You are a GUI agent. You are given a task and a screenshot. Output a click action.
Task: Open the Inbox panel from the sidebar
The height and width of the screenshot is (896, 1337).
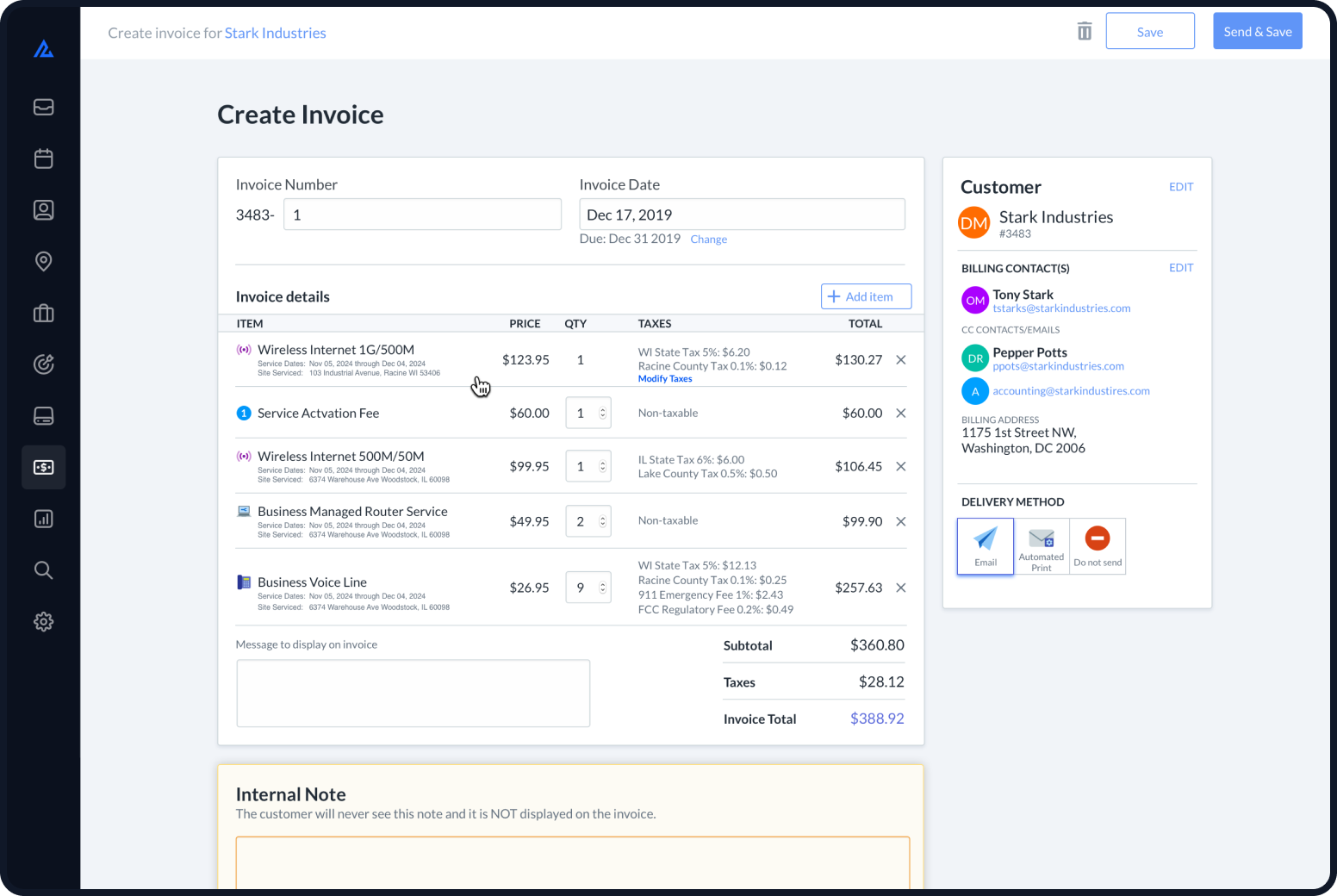pos(43,107)
